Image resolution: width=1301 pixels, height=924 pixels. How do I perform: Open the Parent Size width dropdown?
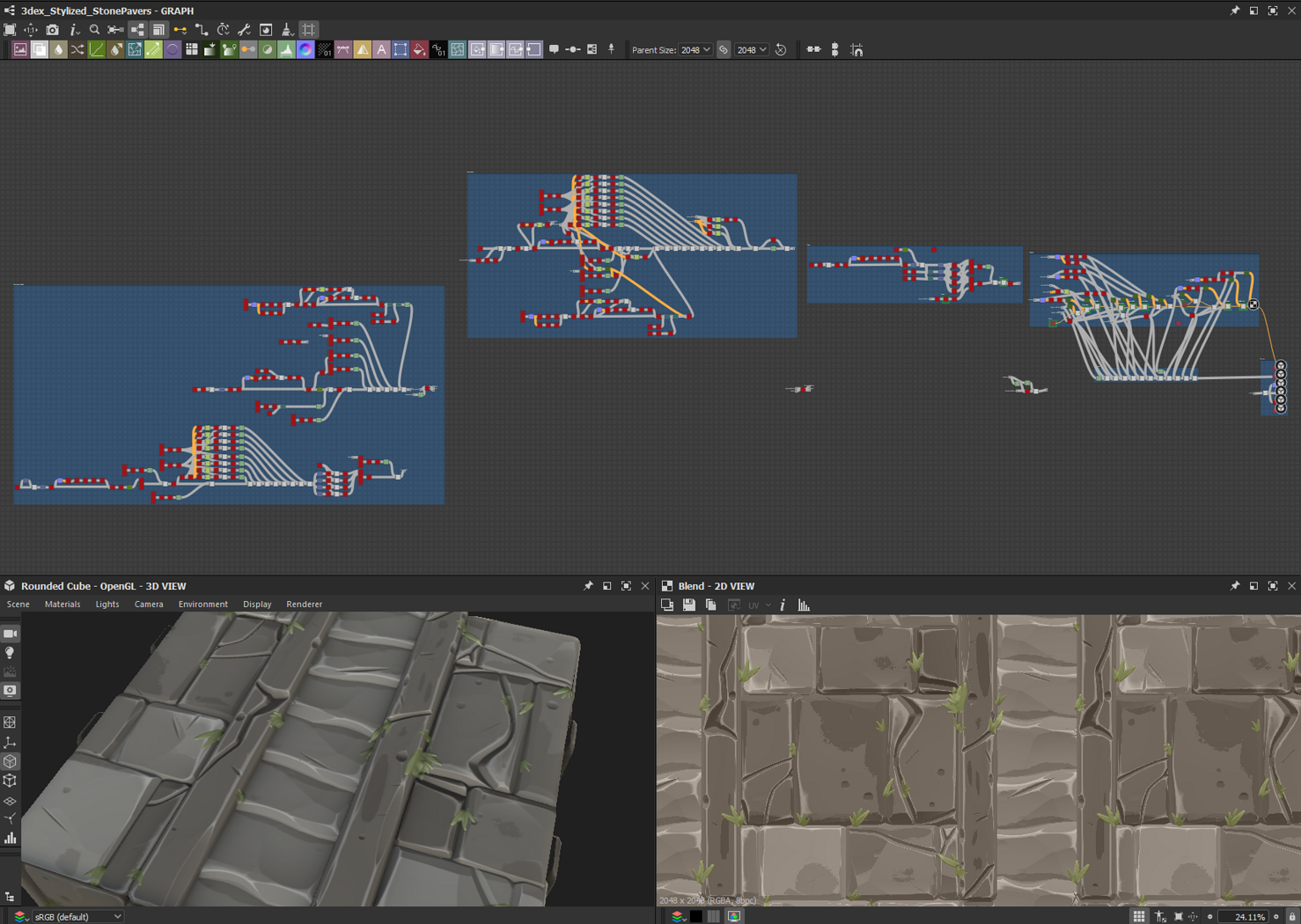[x=695, y=50]
